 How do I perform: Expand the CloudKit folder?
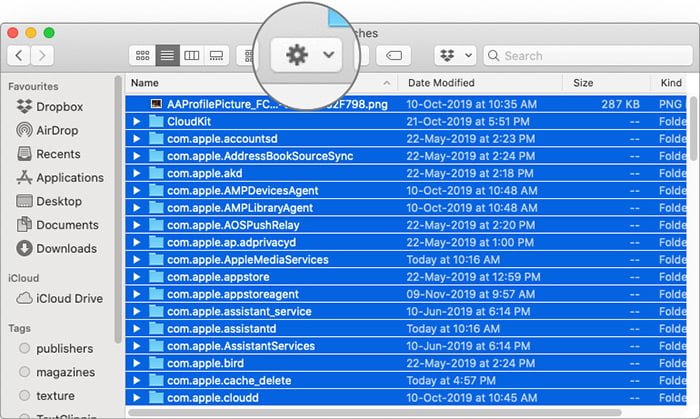(137, 121)
